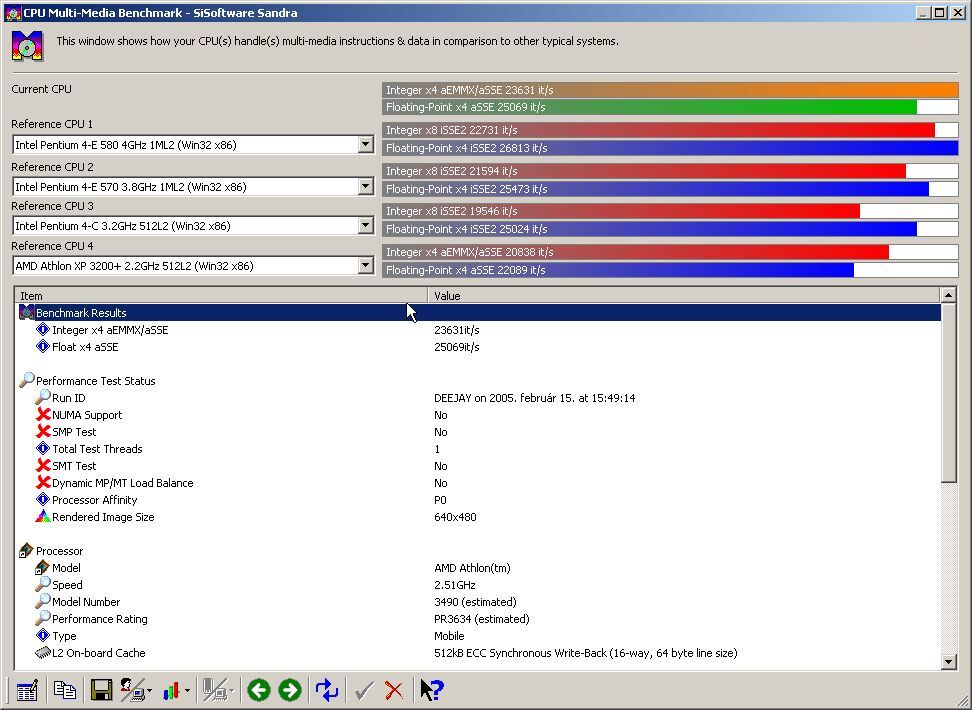Select the Model Number row
This screenshot has height=710, width=972.
coord(479,602)
